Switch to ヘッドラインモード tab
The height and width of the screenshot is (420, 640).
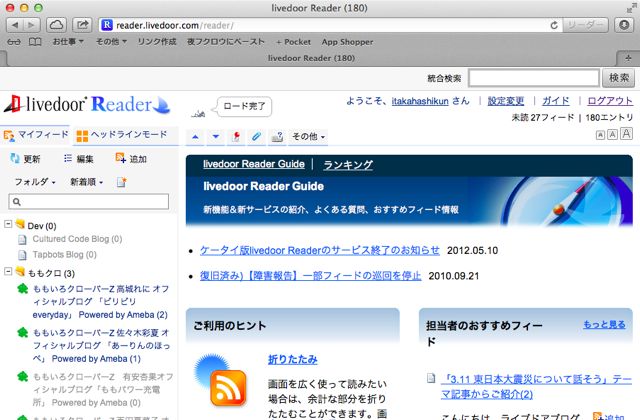pos(122,135)
